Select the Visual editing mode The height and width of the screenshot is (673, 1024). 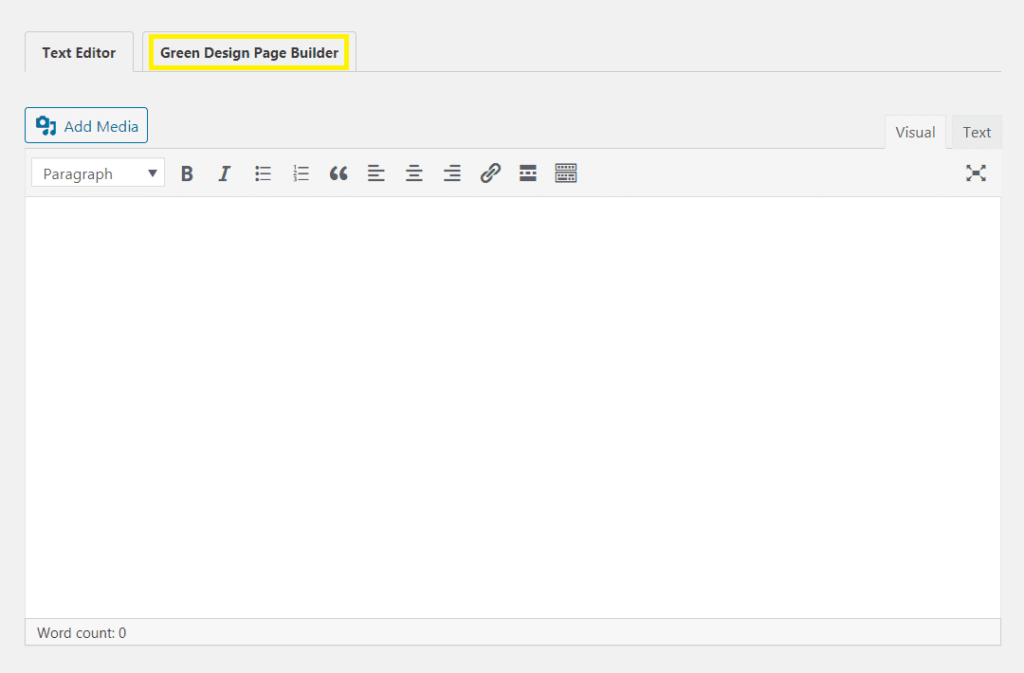point(915,131)
